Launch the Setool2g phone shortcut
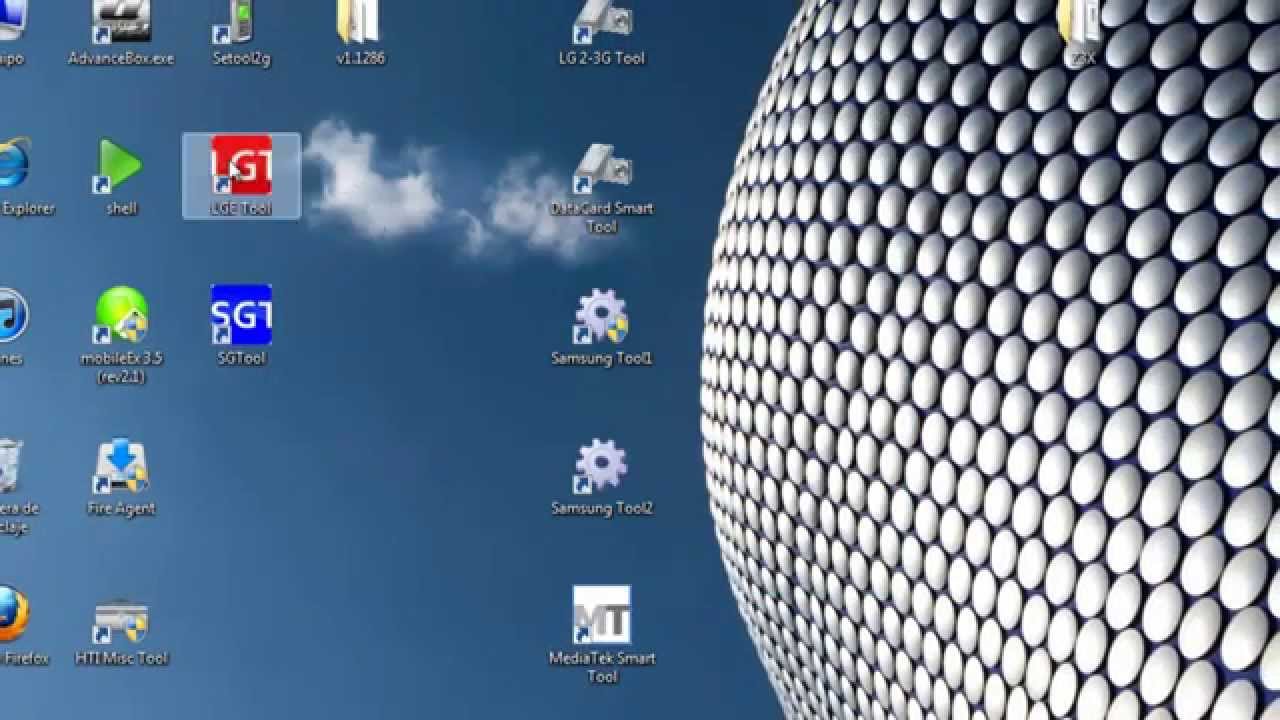Screen dimensions: 1280x720 point(241,32)
